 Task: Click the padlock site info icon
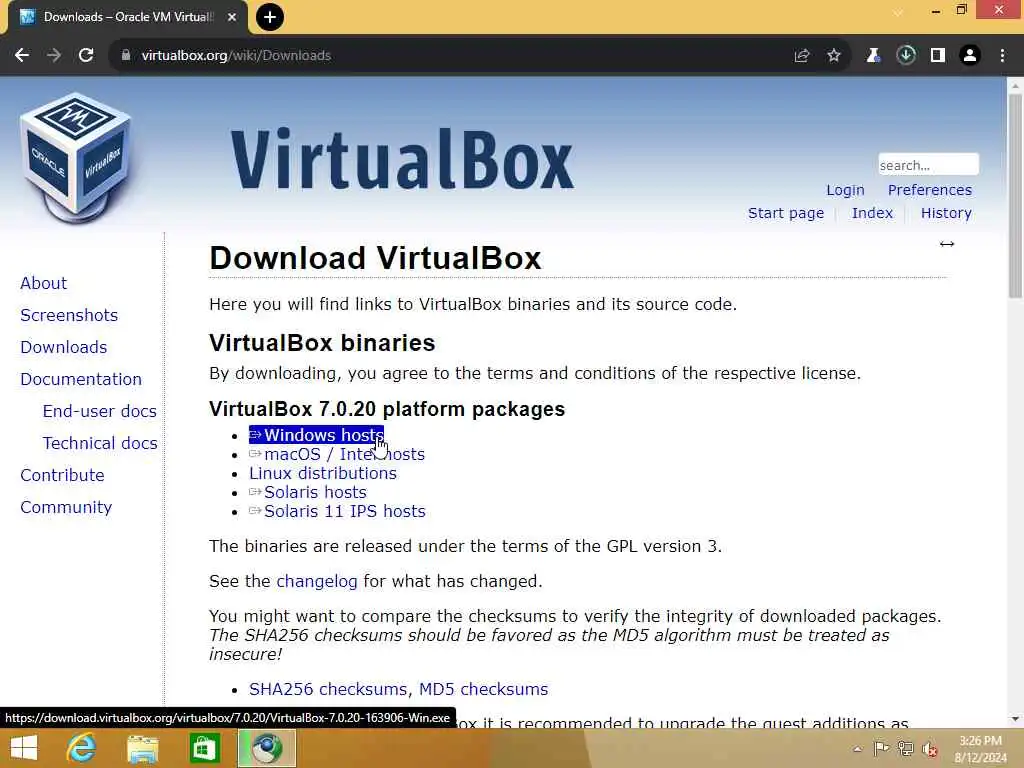126,56
